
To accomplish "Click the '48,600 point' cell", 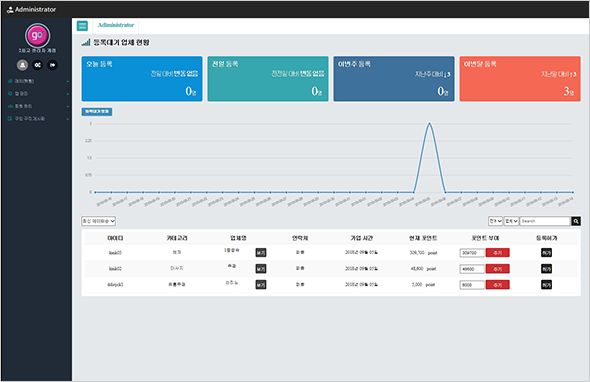I will click(423, 269).
